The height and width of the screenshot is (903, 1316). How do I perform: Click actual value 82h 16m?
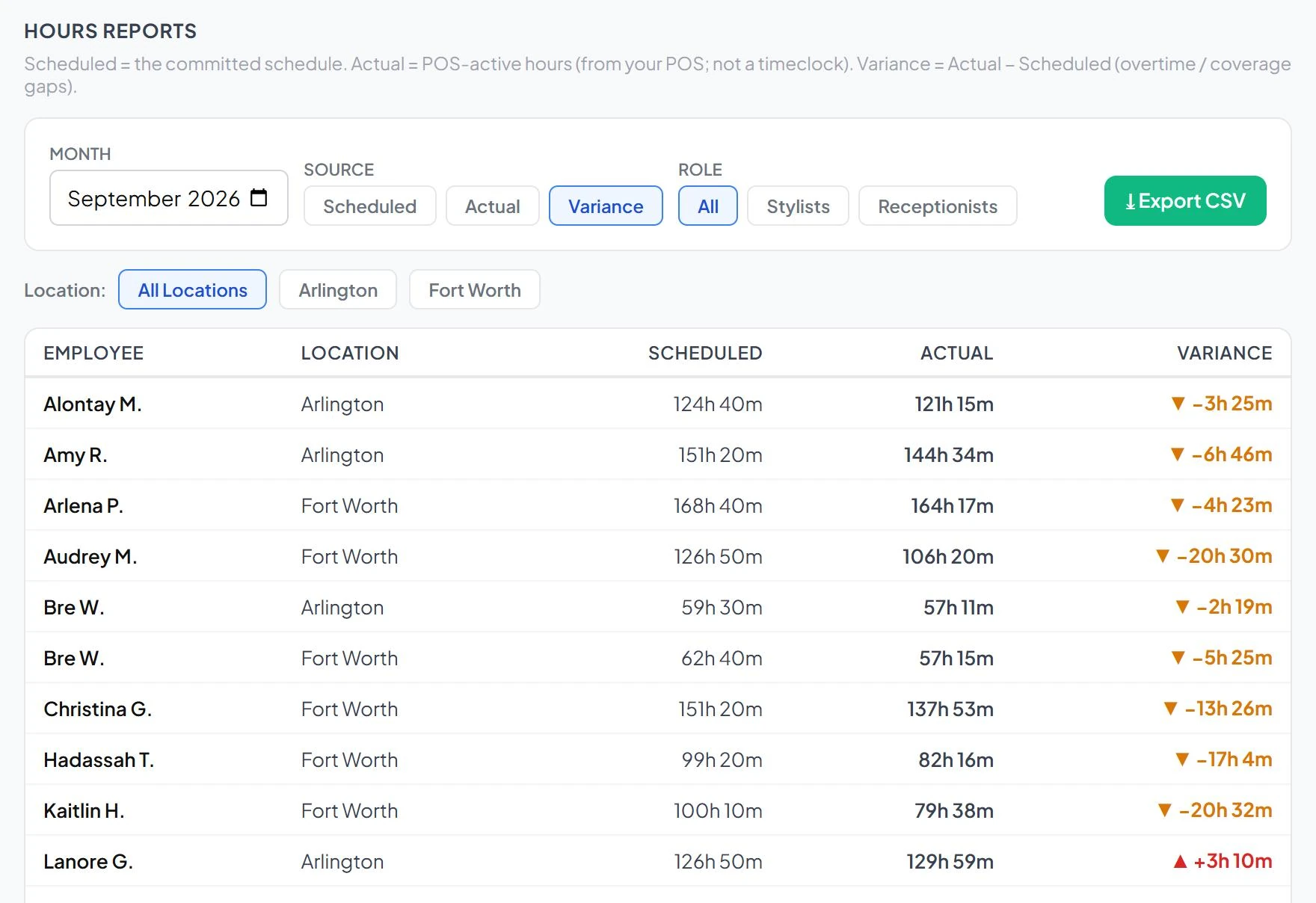pos(956,760)
